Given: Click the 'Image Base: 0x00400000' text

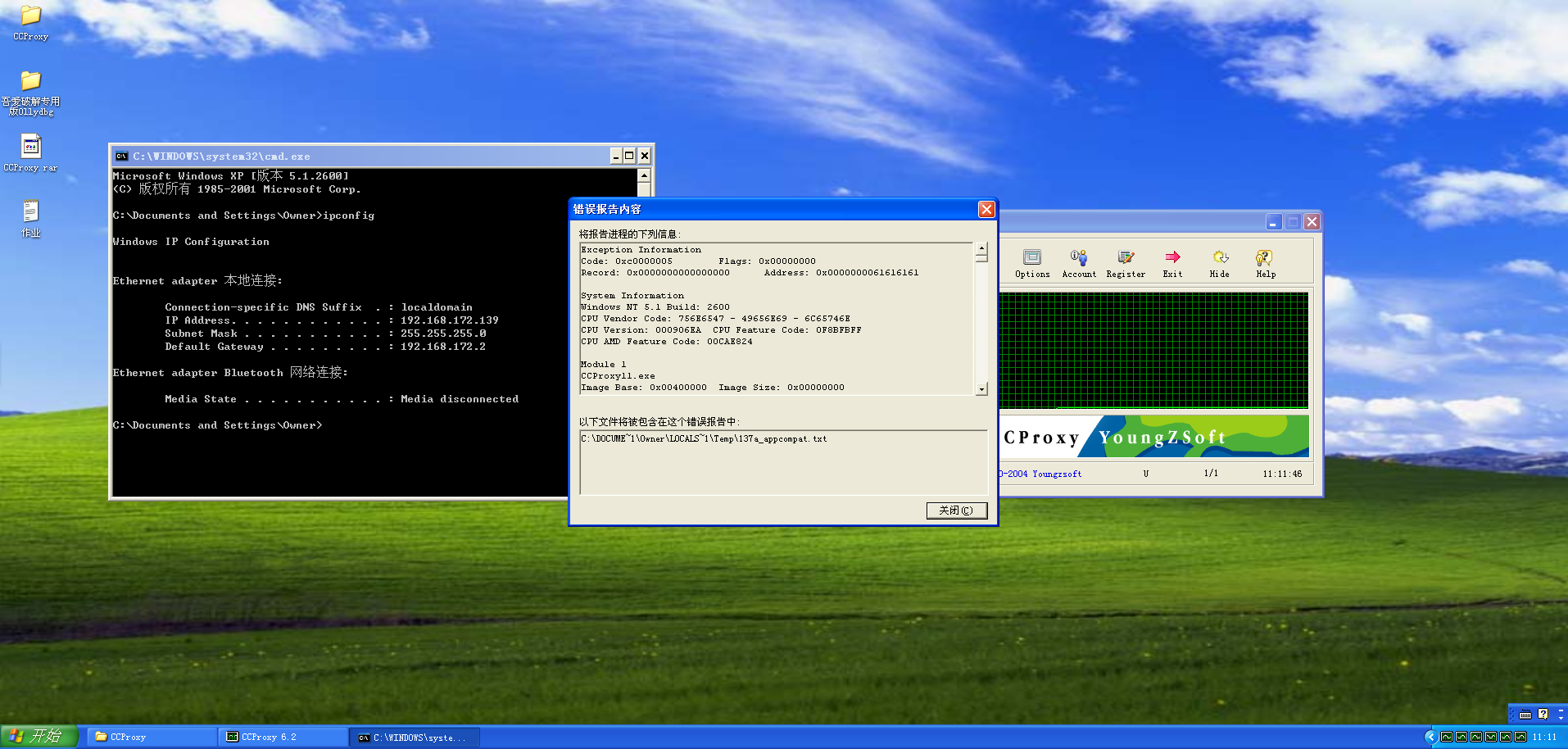Looking at the screenshot, I should (x=644, y=388).
